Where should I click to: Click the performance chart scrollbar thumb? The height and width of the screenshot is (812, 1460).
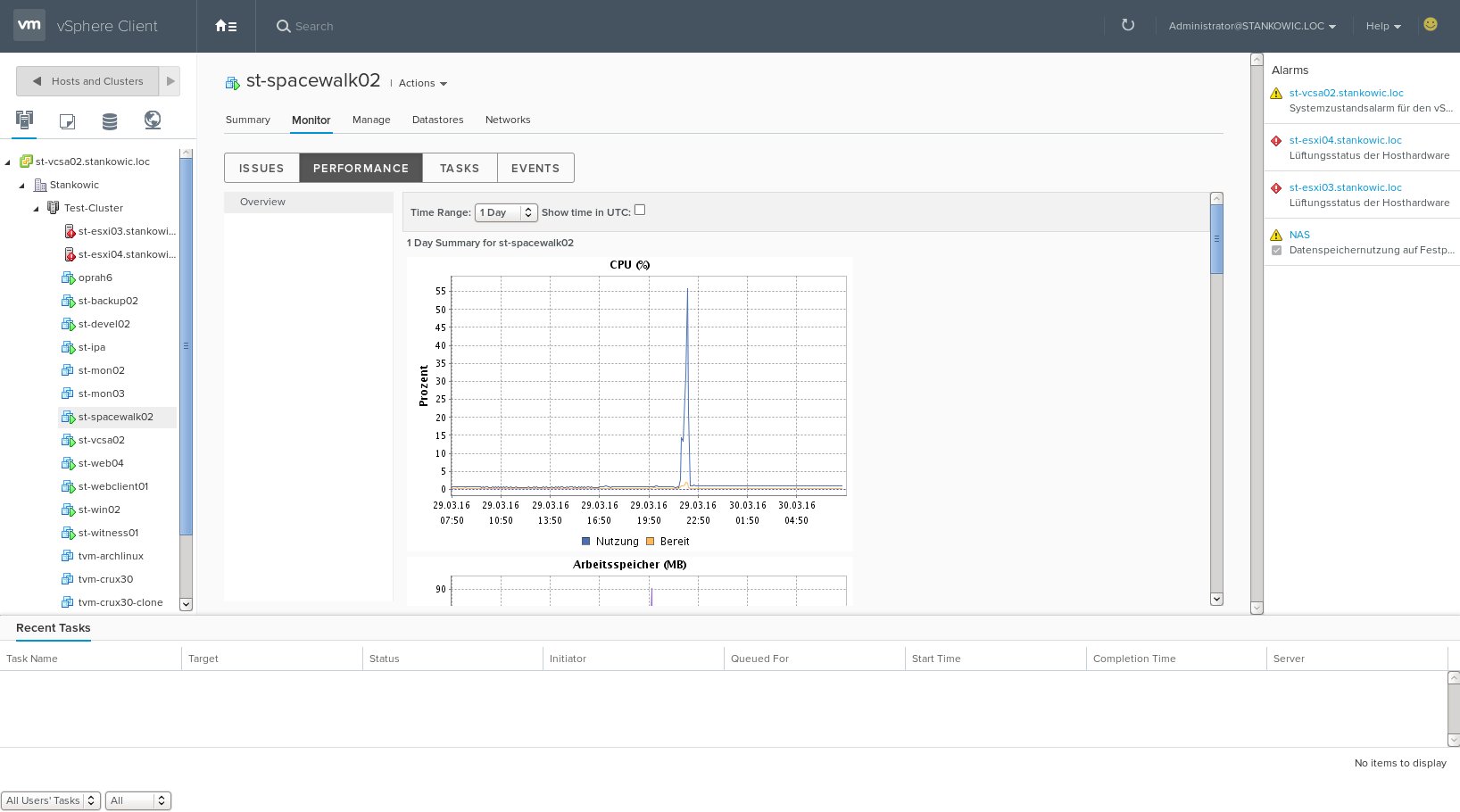pos(1216,238)
